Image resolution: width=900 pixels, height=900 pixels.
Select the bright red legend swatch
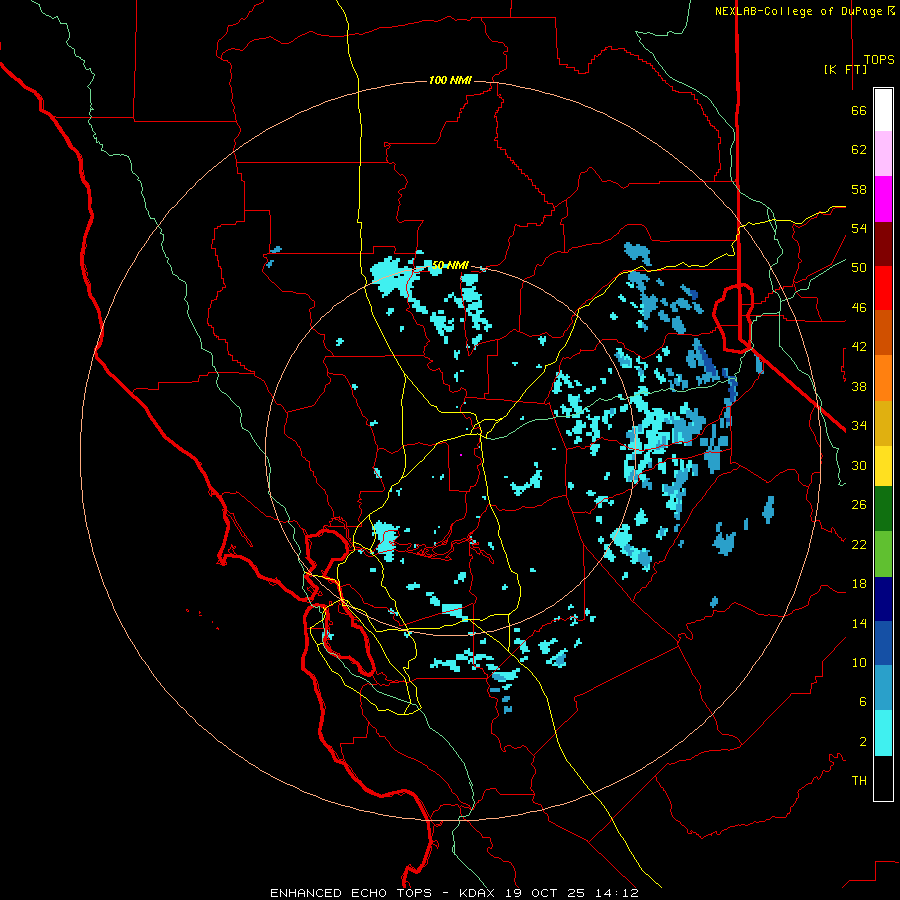coord(883,288)
